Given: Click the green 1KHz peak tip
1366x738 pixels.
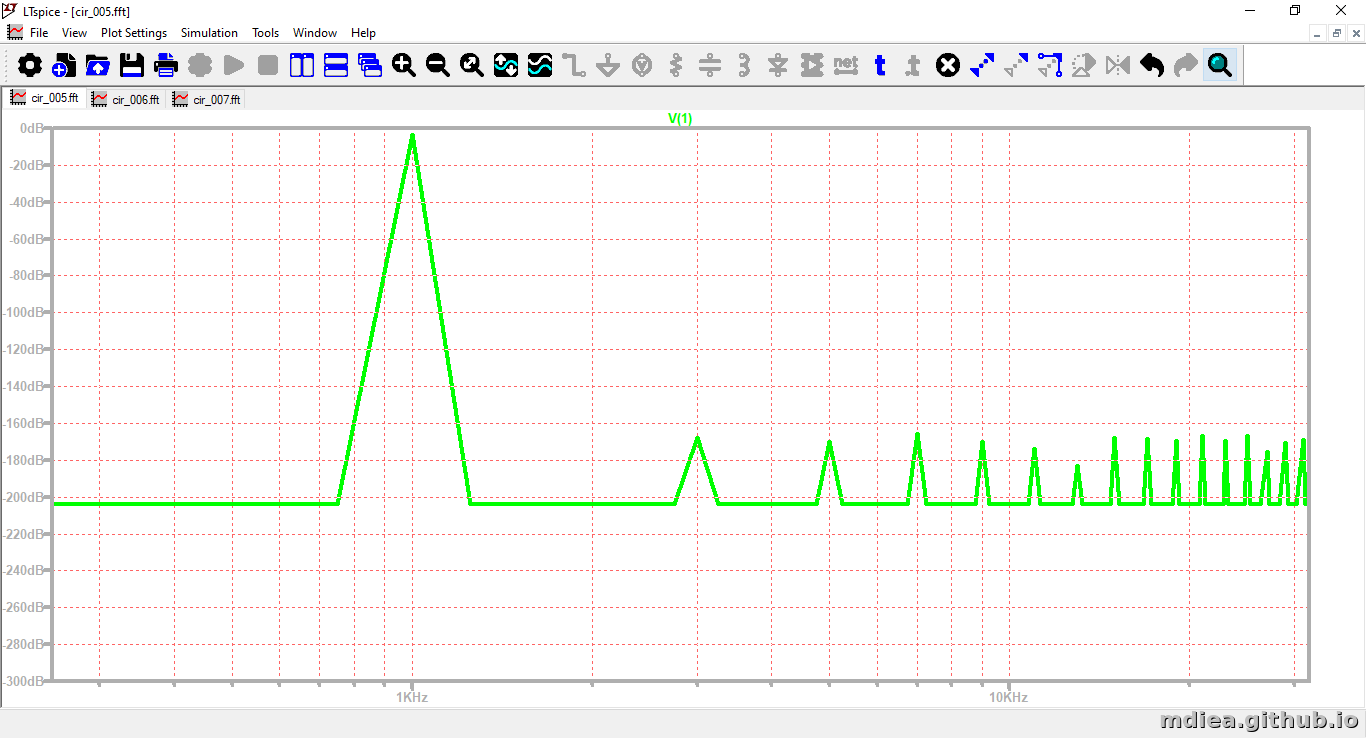Looking at the screenshot, I should (412, 137).
